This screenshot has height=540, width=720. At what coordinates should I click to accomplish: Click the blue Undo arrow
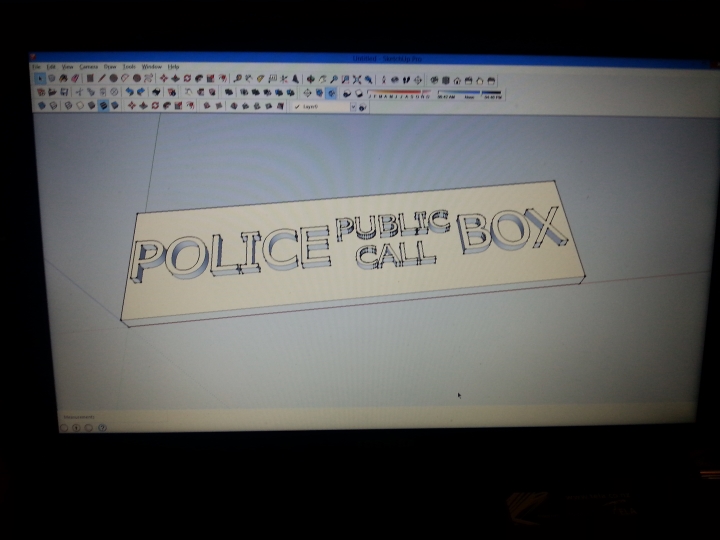pos(129,92)
